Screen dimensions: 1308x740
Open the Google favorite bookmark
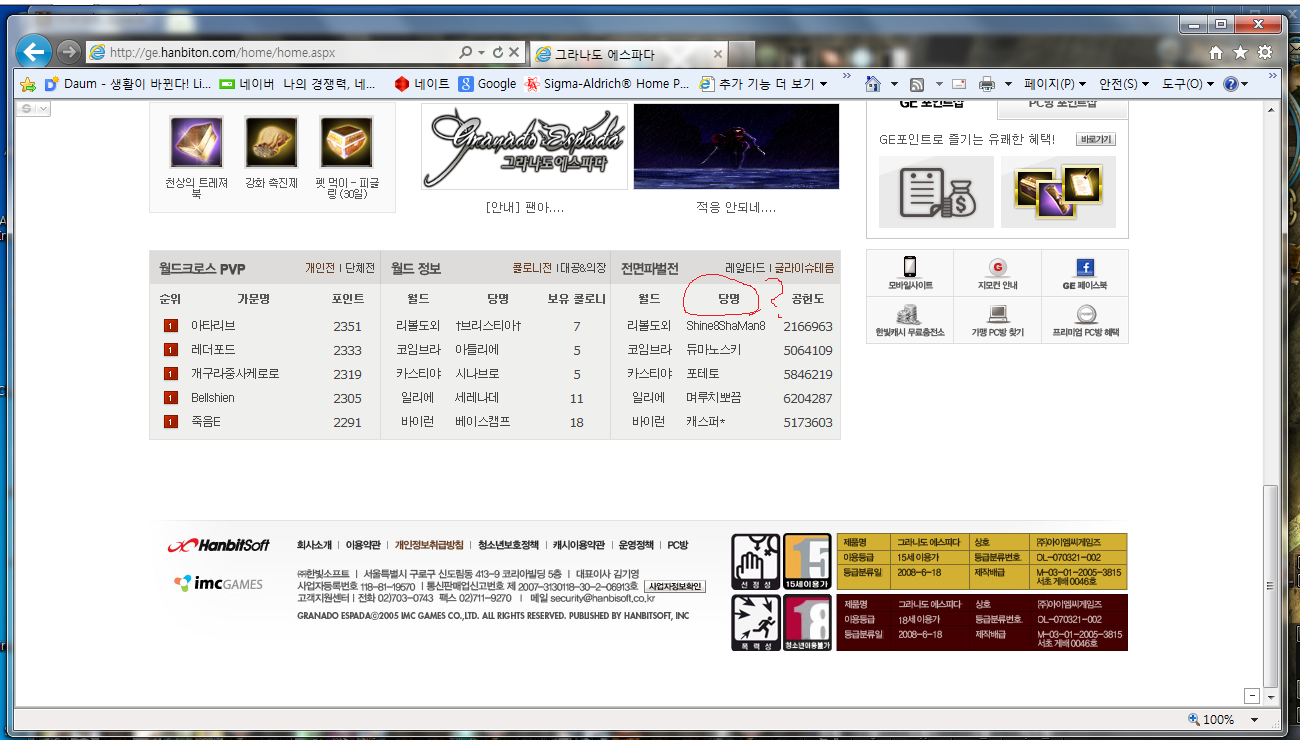488,84
